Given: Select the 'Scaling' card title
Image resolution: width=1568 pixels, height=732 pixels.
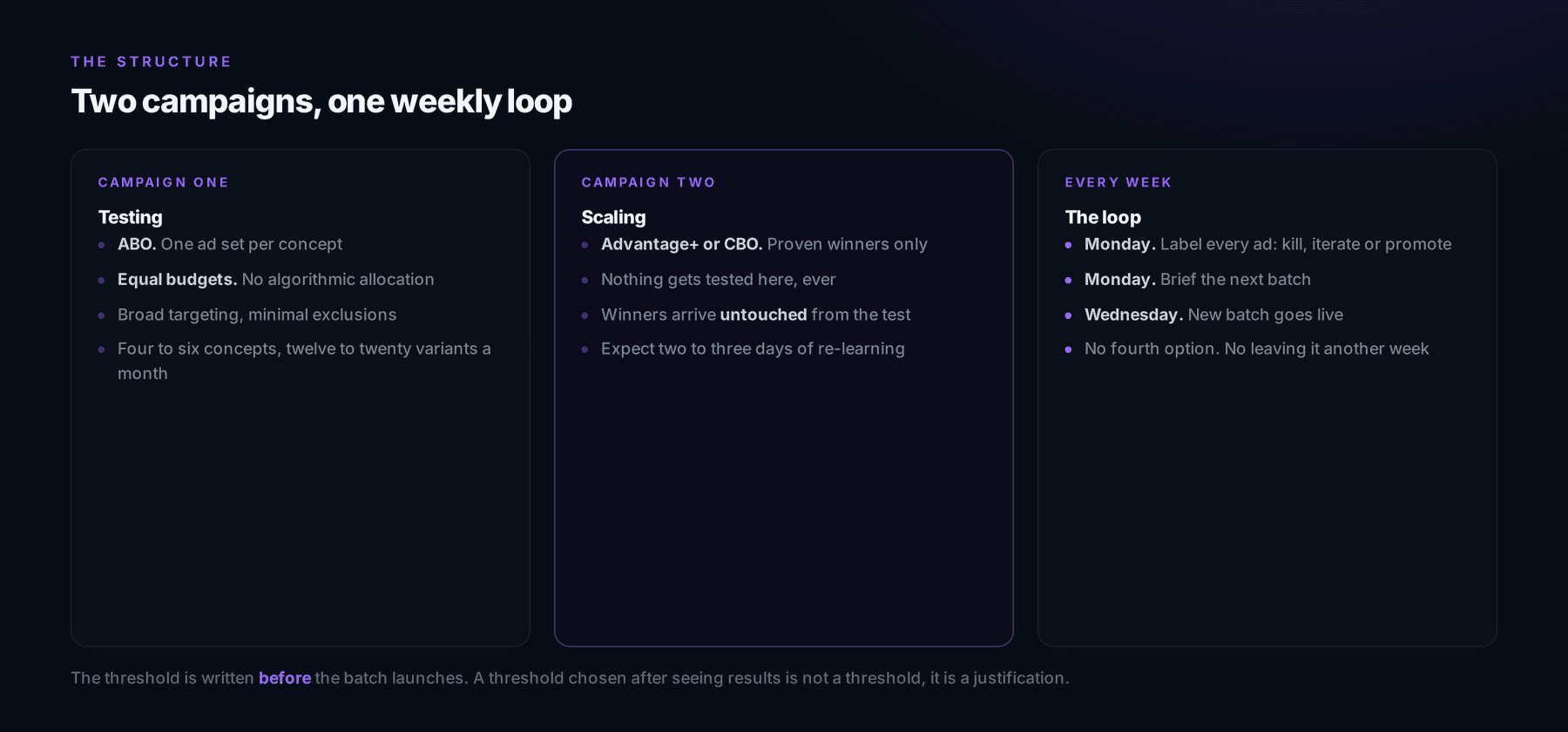Looking at the screenshot, I should [x=614, y=217].
